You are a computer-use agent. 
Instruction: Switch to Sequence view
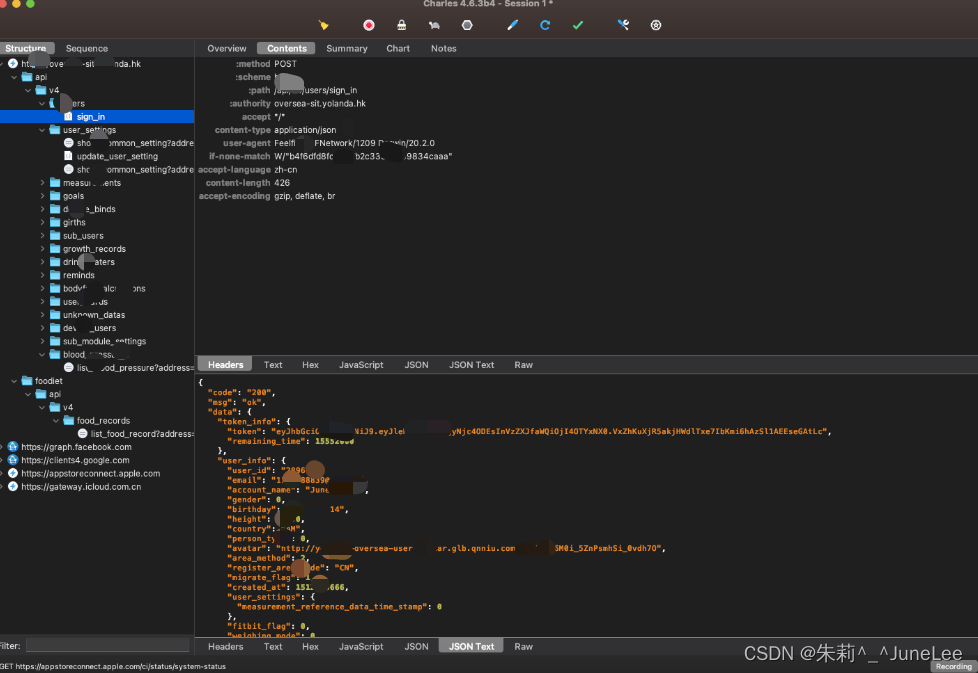coord(87,48)
